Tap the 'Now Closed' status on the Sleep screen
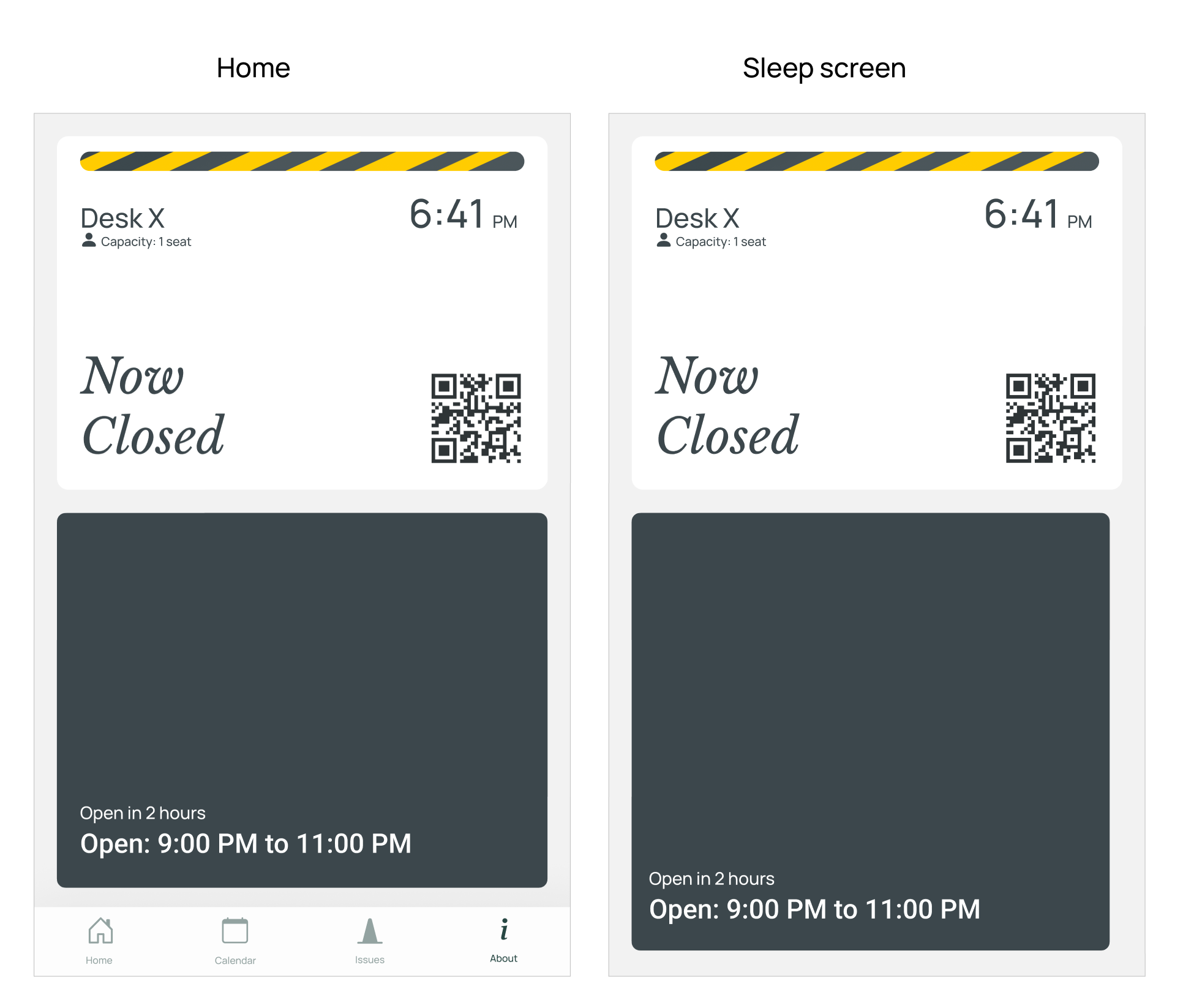1183x1008 pixels. pos(727,405)
